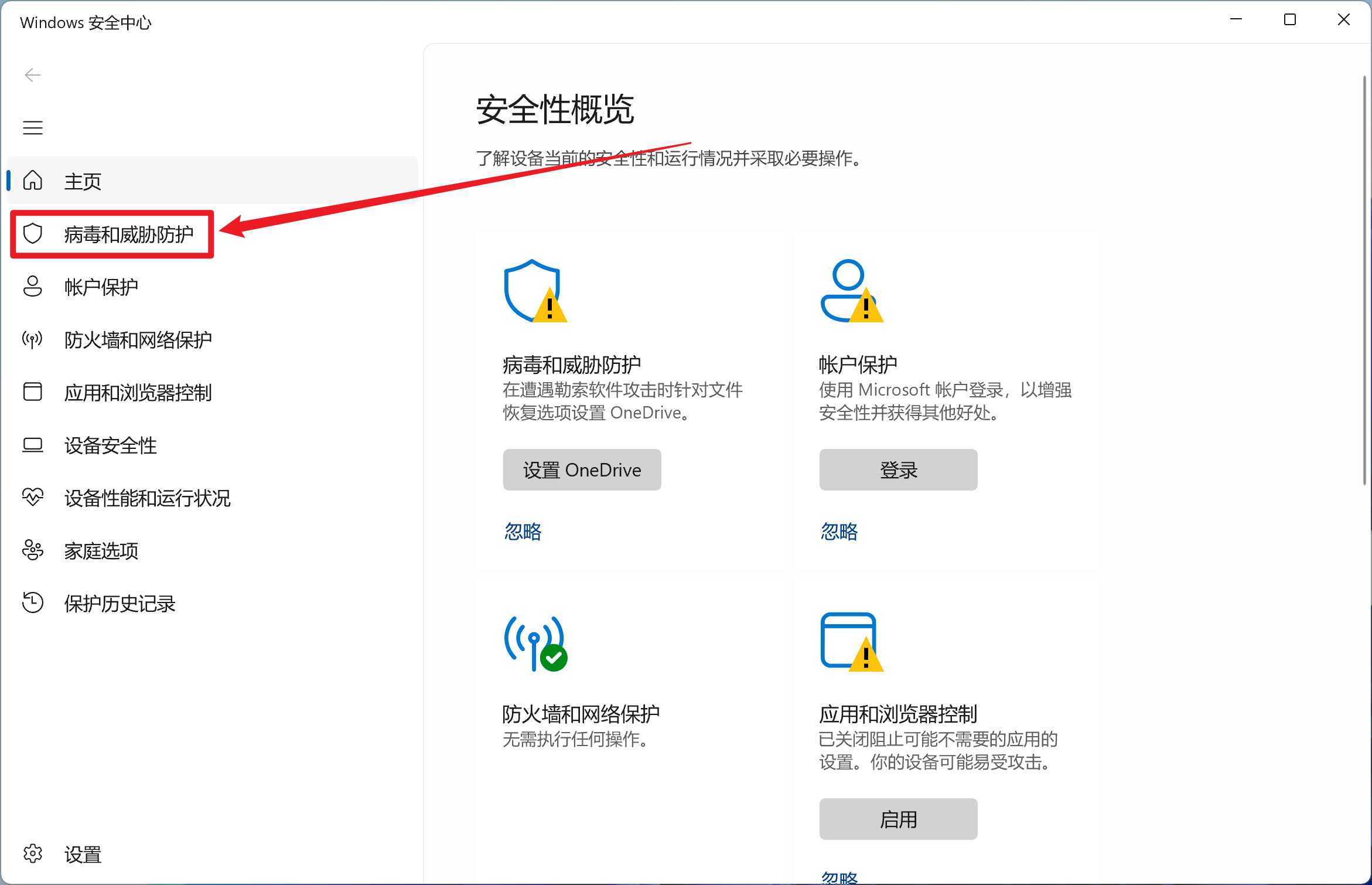Image resolution: width=1372 pixels, height=885 pixels.
Task: Select 主页 in the sidebar
Action: point(213,181)
